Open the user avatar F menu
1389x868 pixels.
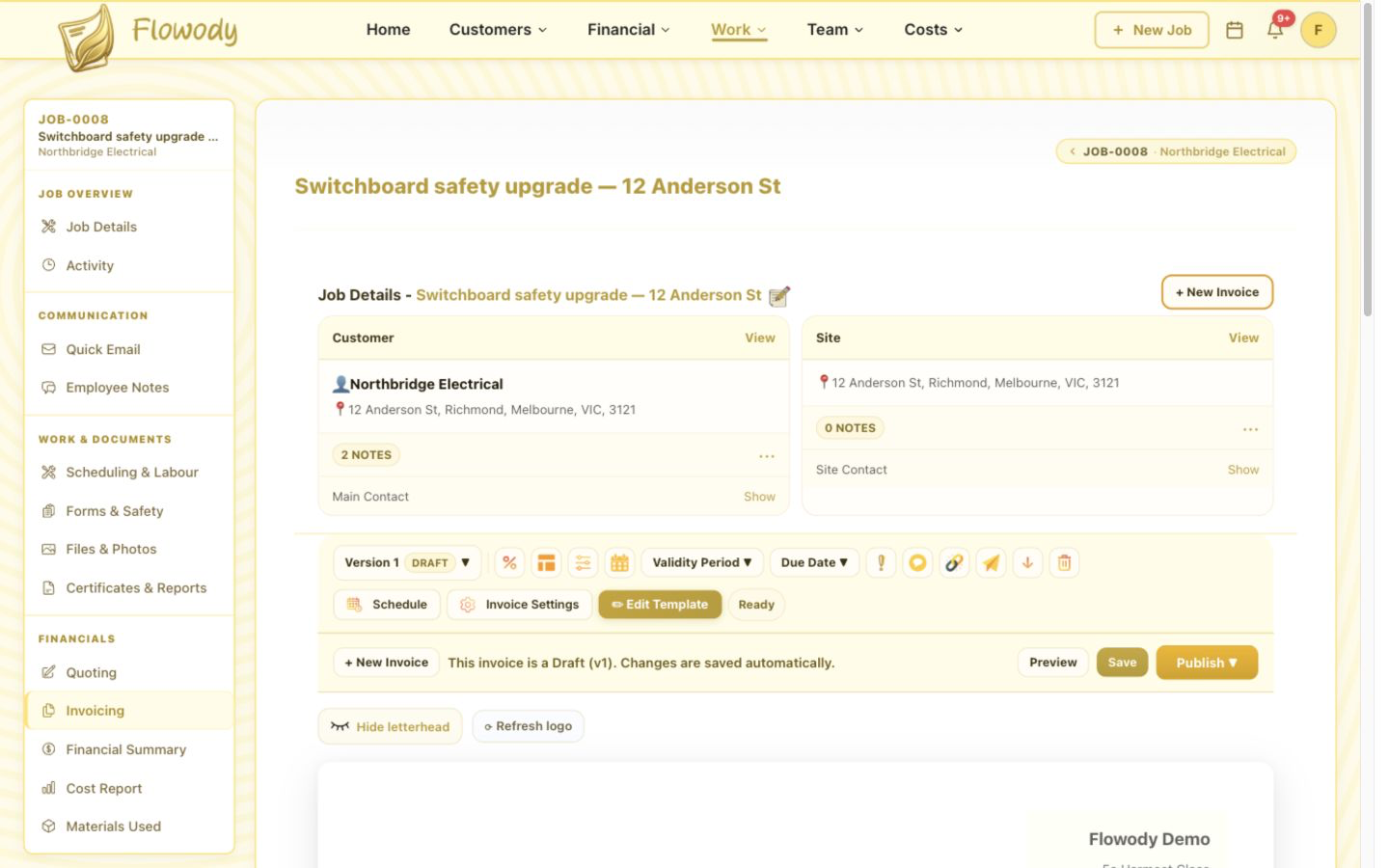coord(1318,30)
